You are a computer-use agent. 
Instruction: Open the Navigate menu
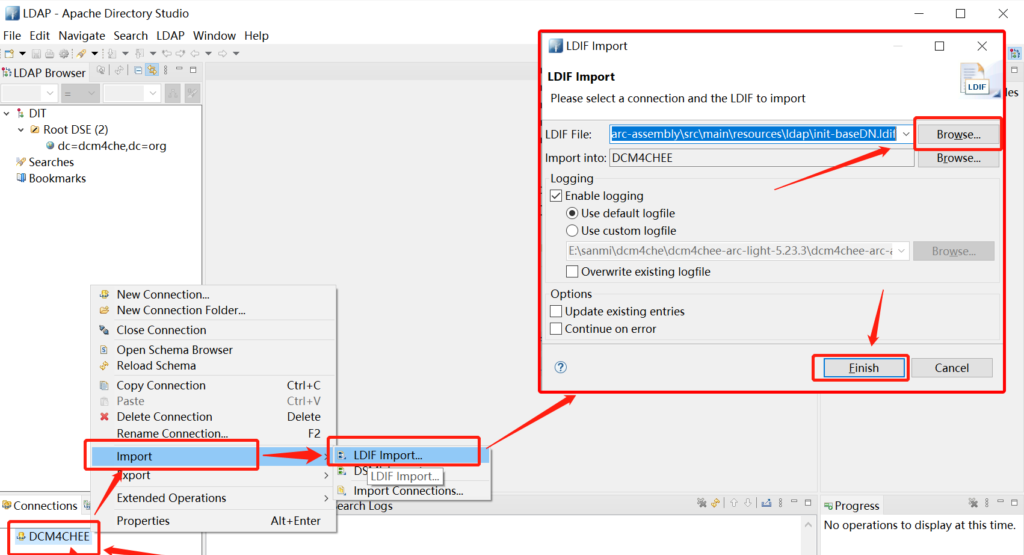(82, 36)
